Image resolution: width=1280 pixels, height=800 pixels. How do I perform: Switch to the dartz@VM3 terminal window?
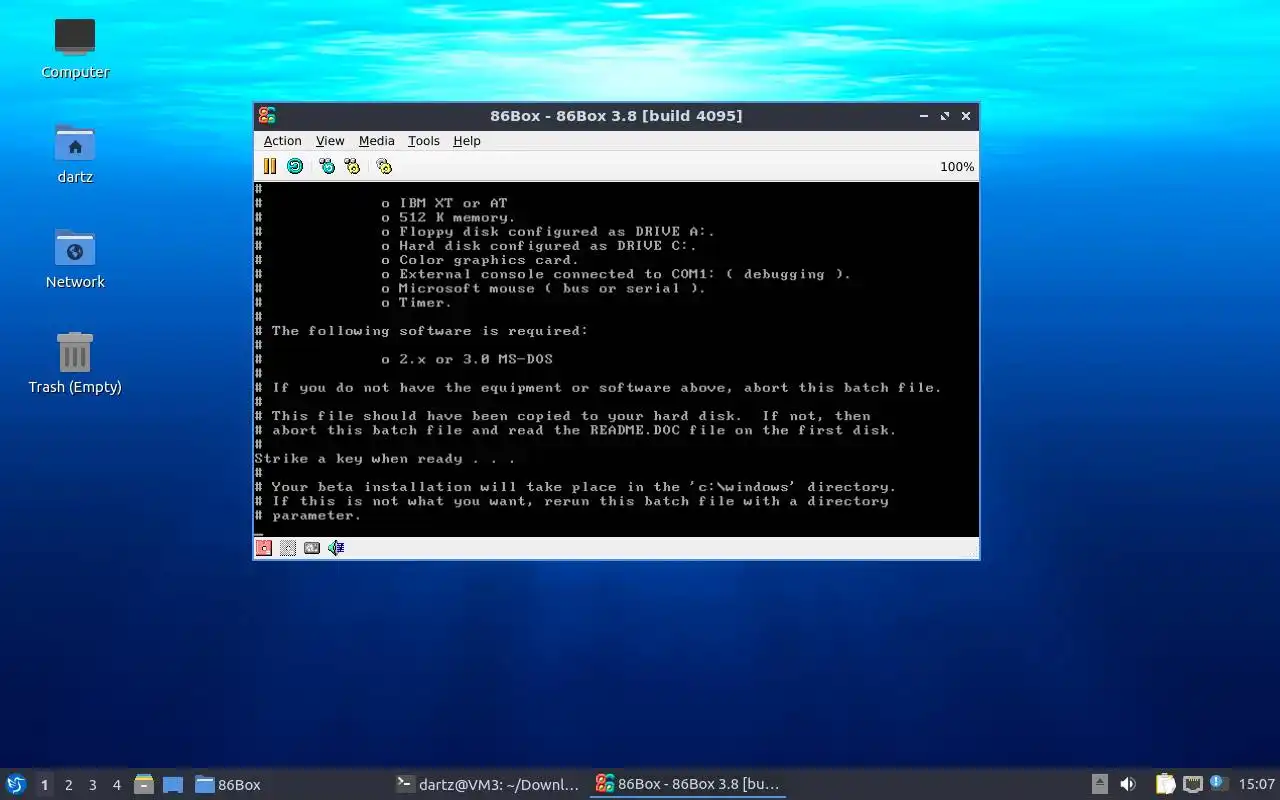(x=488, y=784)
